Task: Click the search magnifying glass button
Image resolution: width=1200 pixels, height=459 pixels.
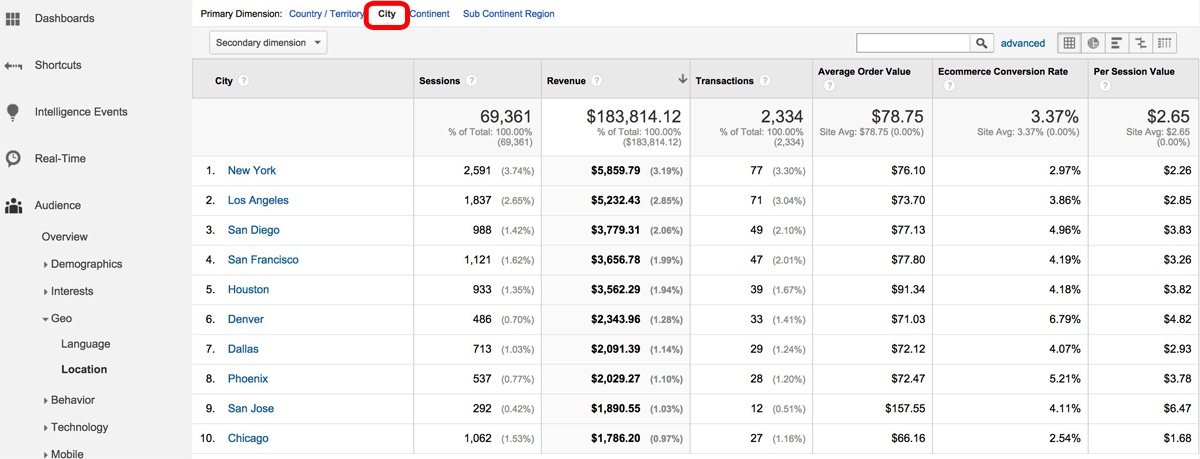Action: (983, 43)
